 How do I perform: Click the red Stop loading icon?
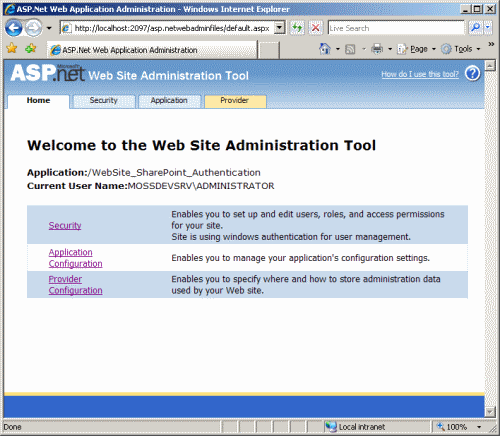pos(315,28)
